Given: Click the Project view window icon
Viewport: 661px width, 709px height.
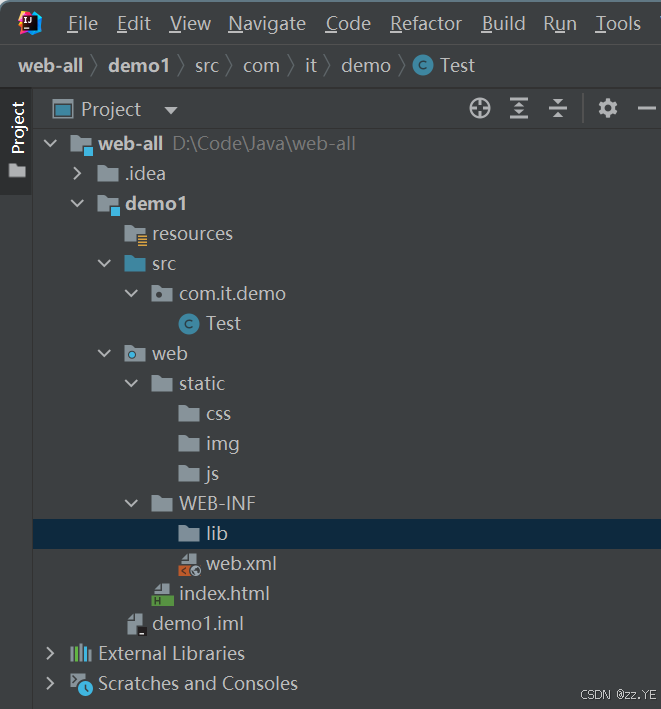Looking at the screenshot, I should [x=63, y=109].
